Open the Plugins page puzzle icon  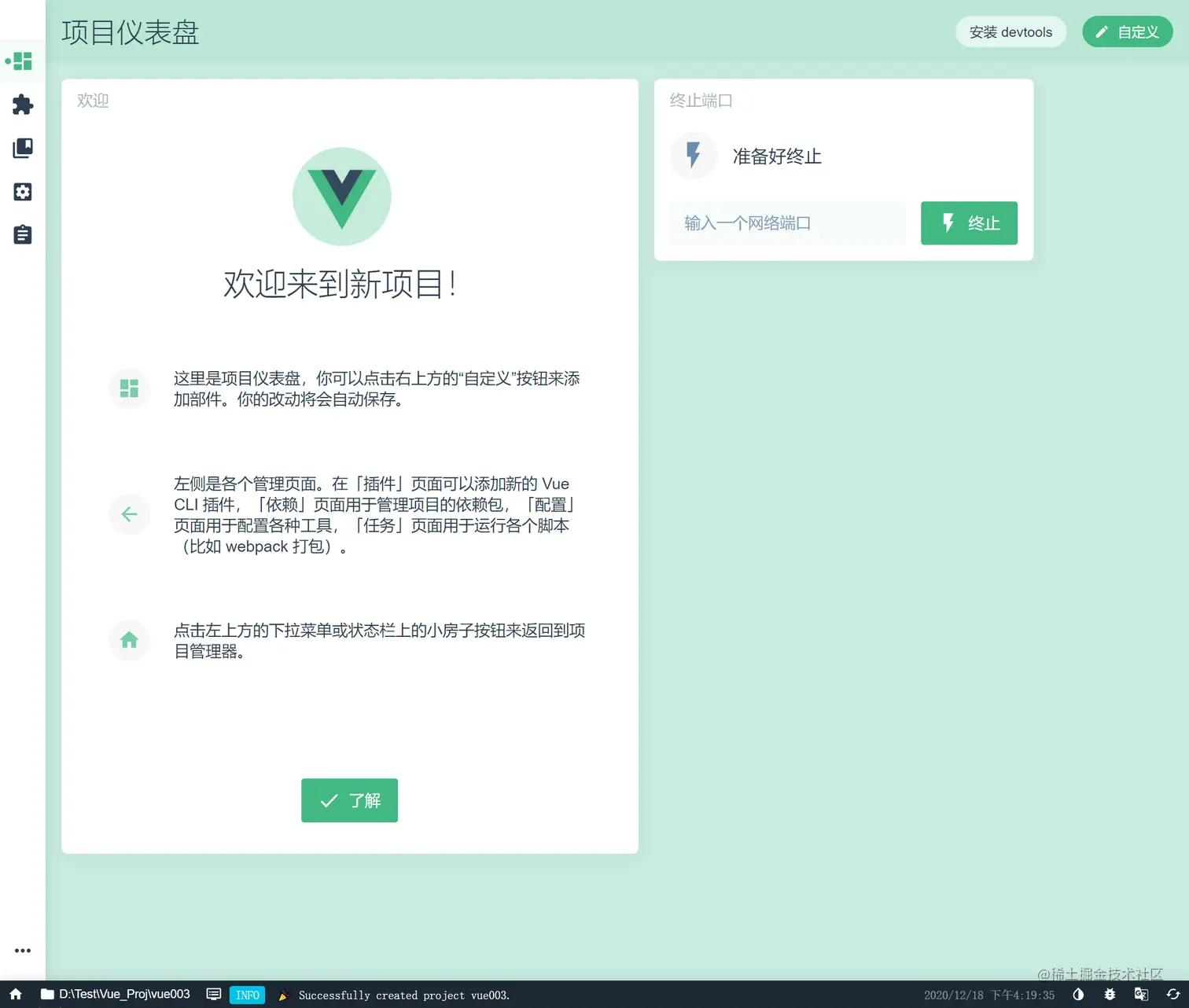click(x=23, y=105)
